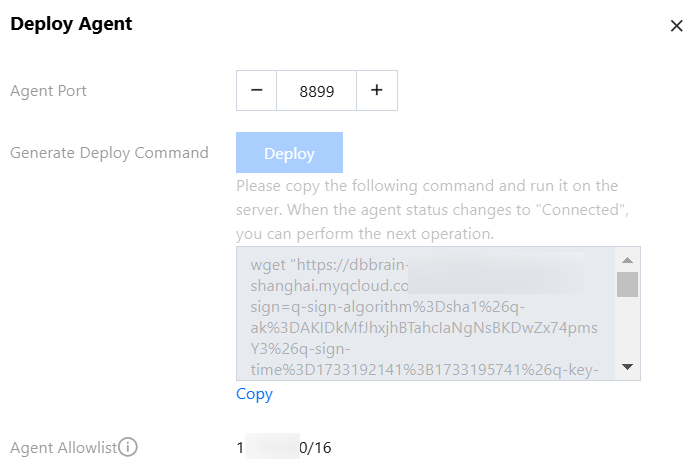Focus the Agent Port 8899 field
Image resolution: width=697 pixels, height=473 pixels.
316,90
